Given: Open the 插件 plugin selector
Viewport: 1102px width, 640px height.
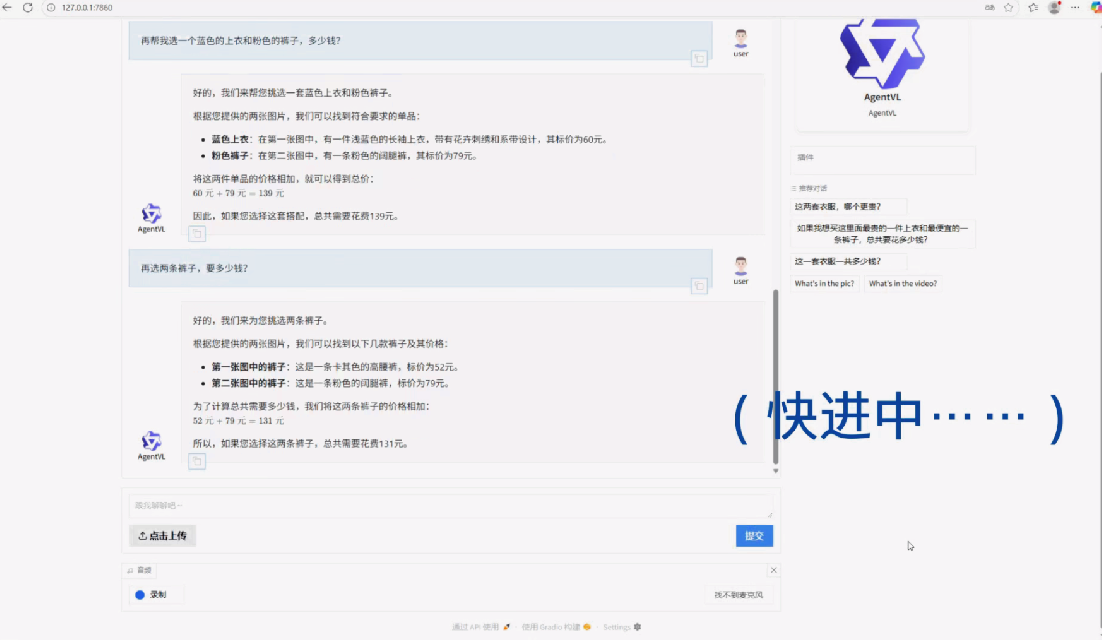Looking at the screenshot, I should click(x=883, y=160).
